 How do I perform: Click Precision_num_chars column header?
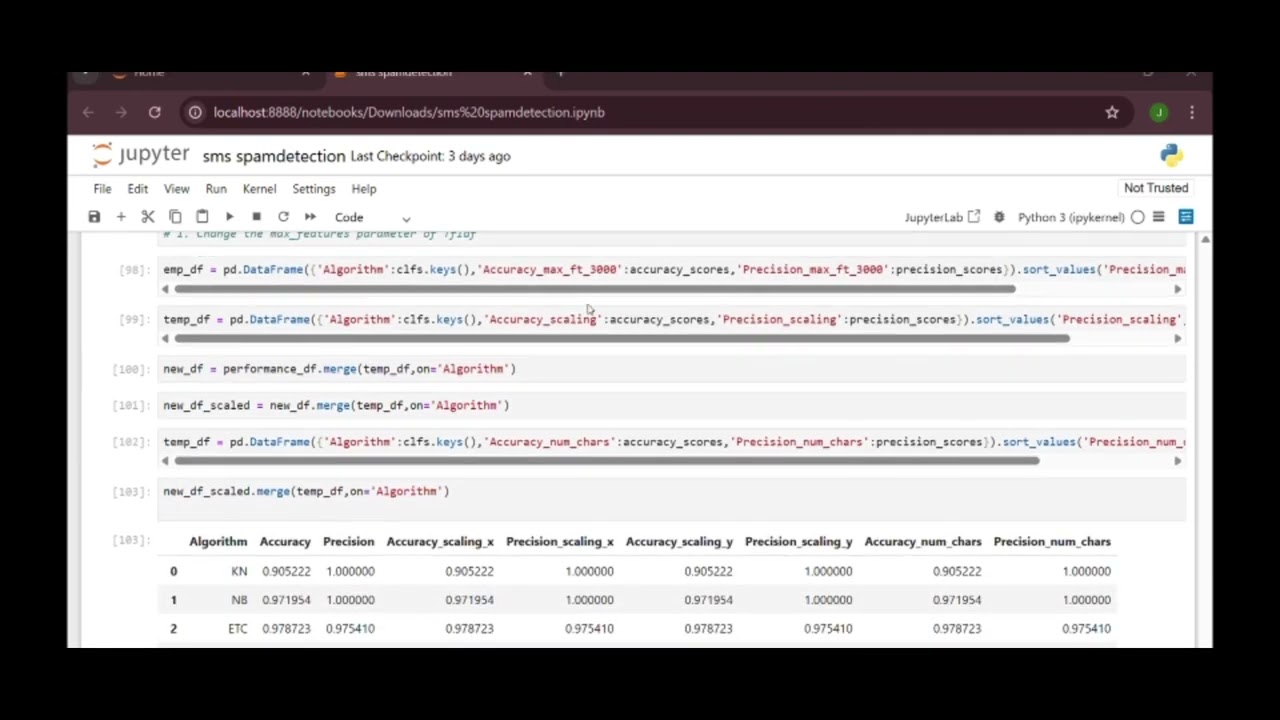1052,542
